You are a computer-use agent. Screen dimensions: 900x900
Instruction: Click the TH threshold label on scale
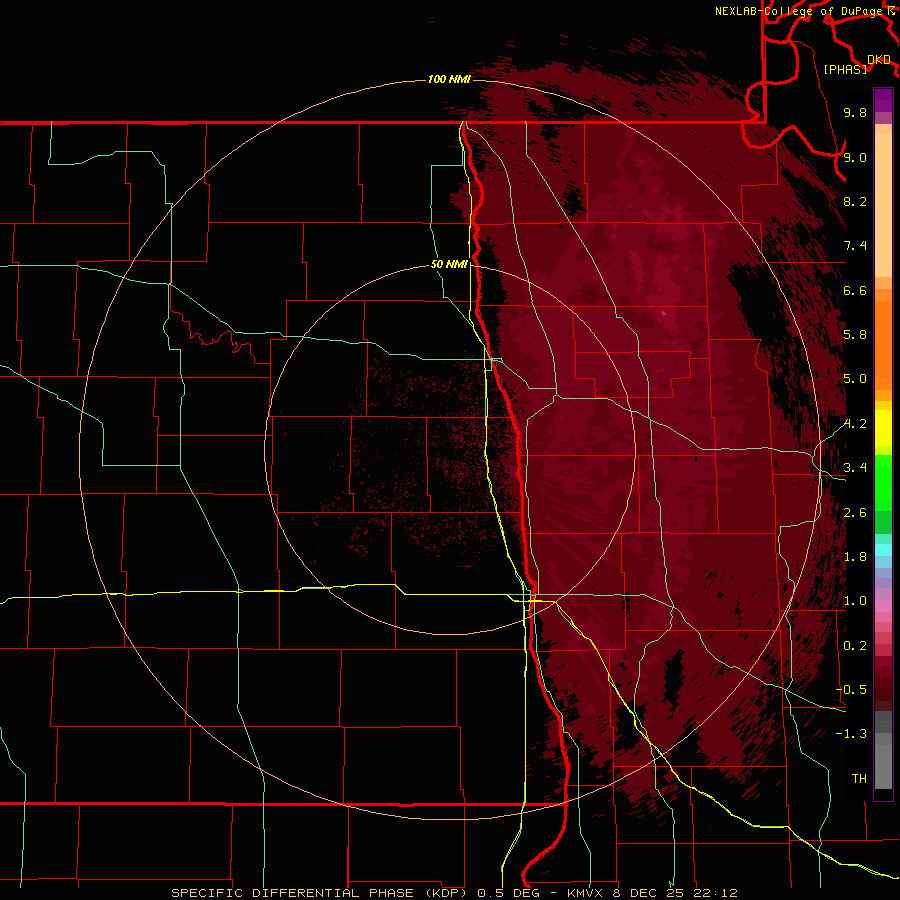click(859, 779)
